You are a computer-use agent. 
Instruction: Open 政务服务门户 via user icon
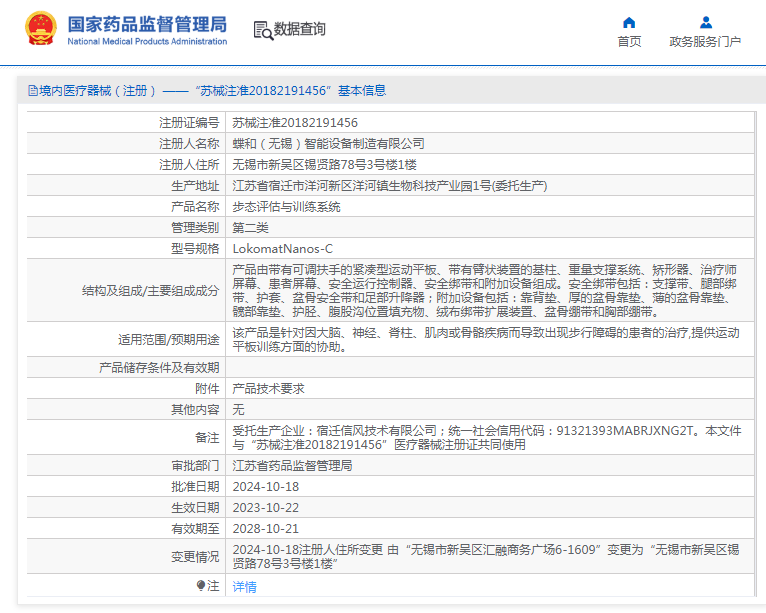pos(706,22)
